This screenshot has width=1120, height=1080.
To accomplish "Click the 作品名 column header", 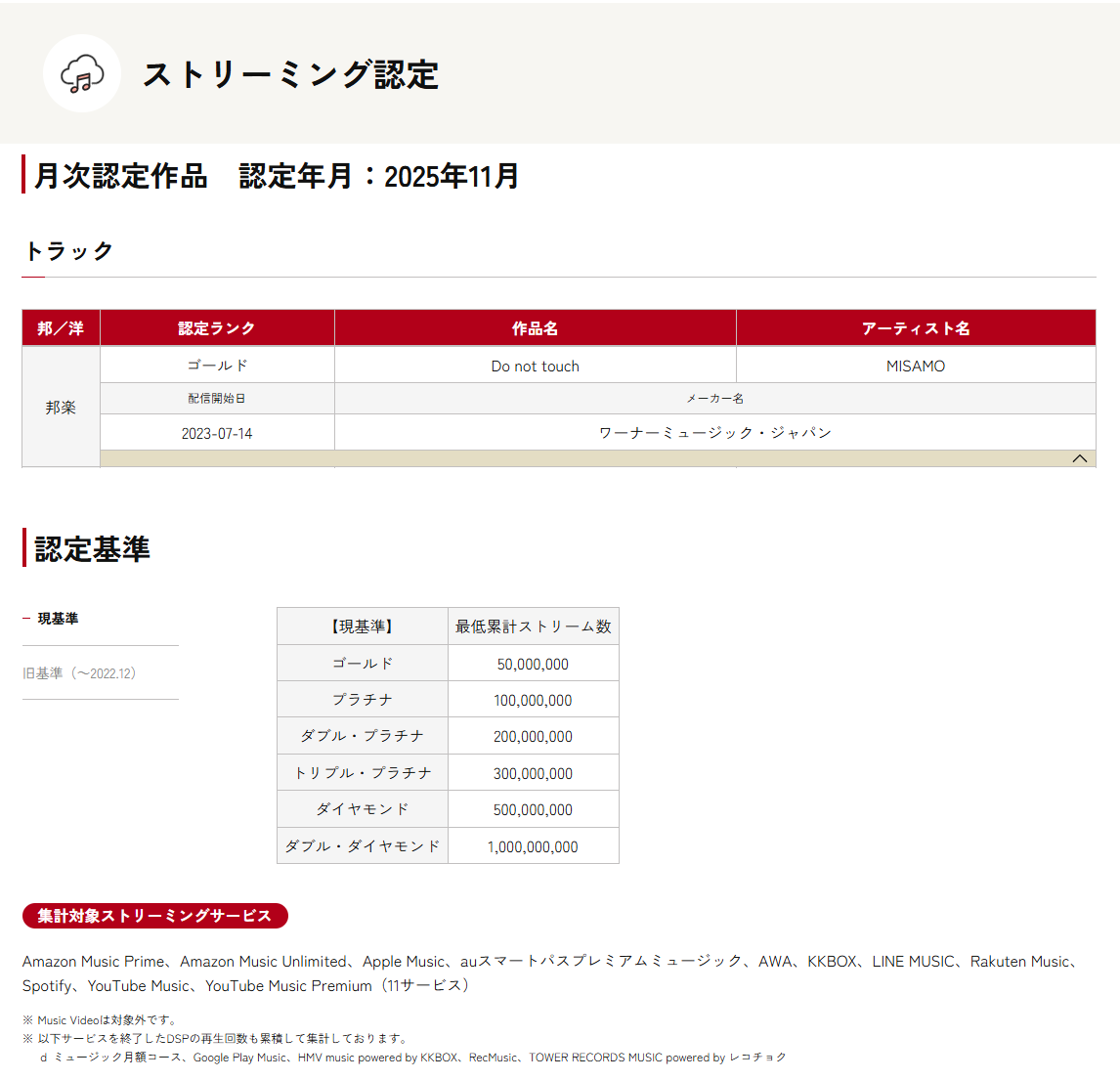I will [x=535, y=328].
